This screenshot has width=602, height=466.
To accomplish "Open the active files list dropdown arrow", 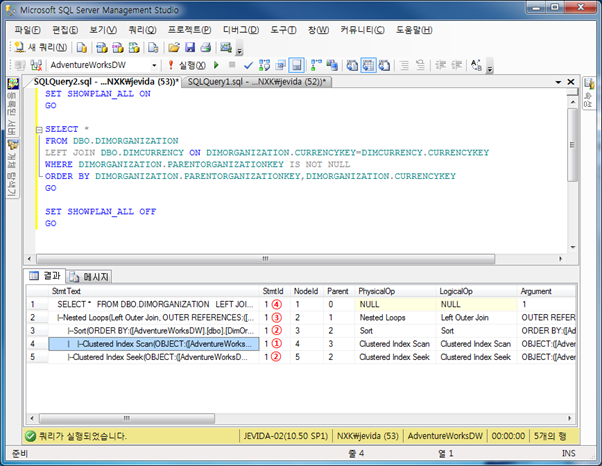I will (558, 82).
